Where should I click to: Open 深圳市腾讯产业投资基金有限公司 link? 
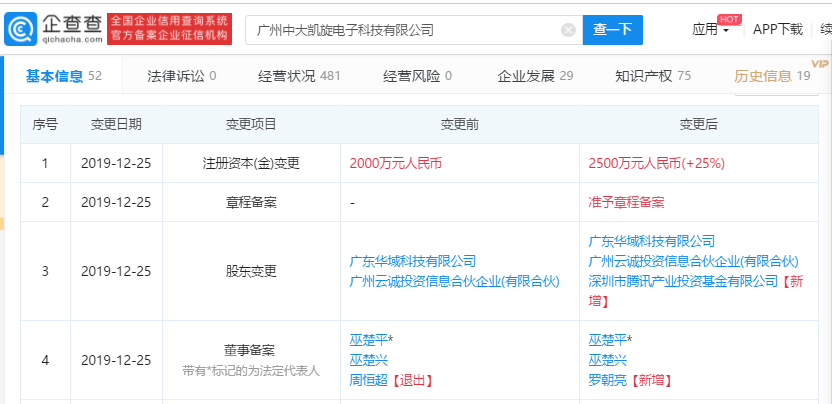coord(683,281)
